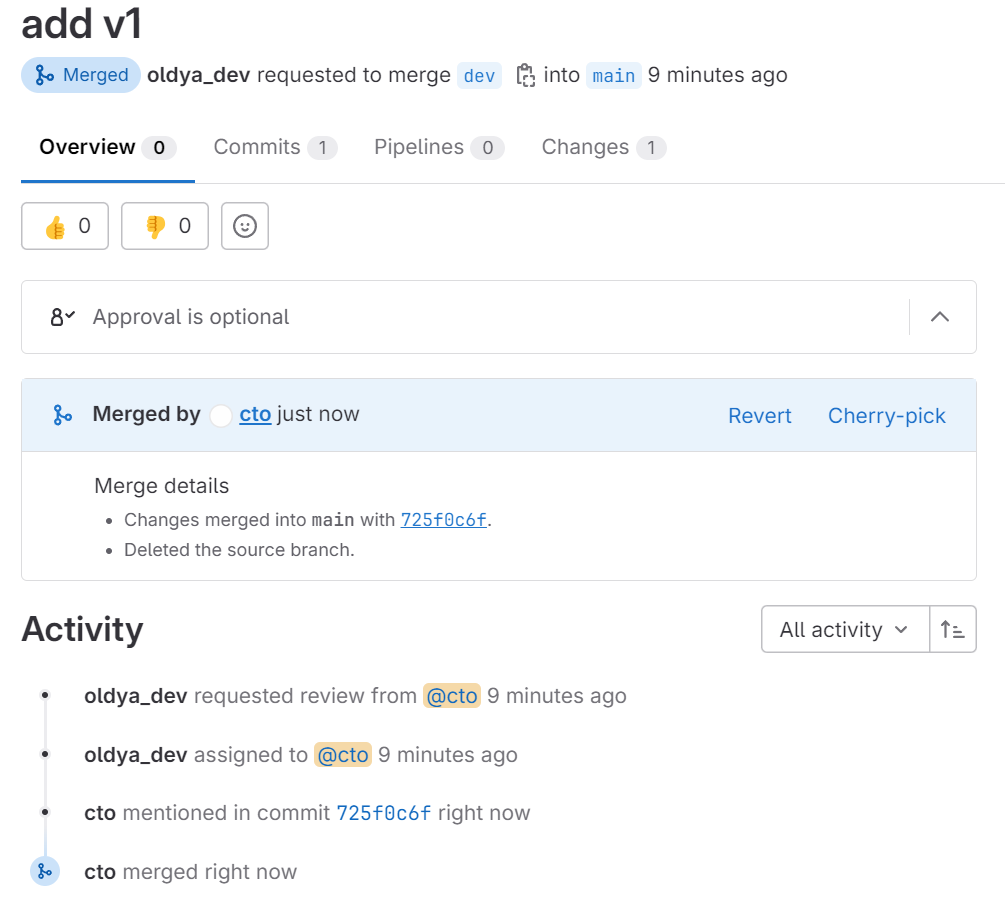The image size is (1005, 911).
Task: Open the cto user link in Merged by
Action: pyautogui.click(x=255, y=415)
